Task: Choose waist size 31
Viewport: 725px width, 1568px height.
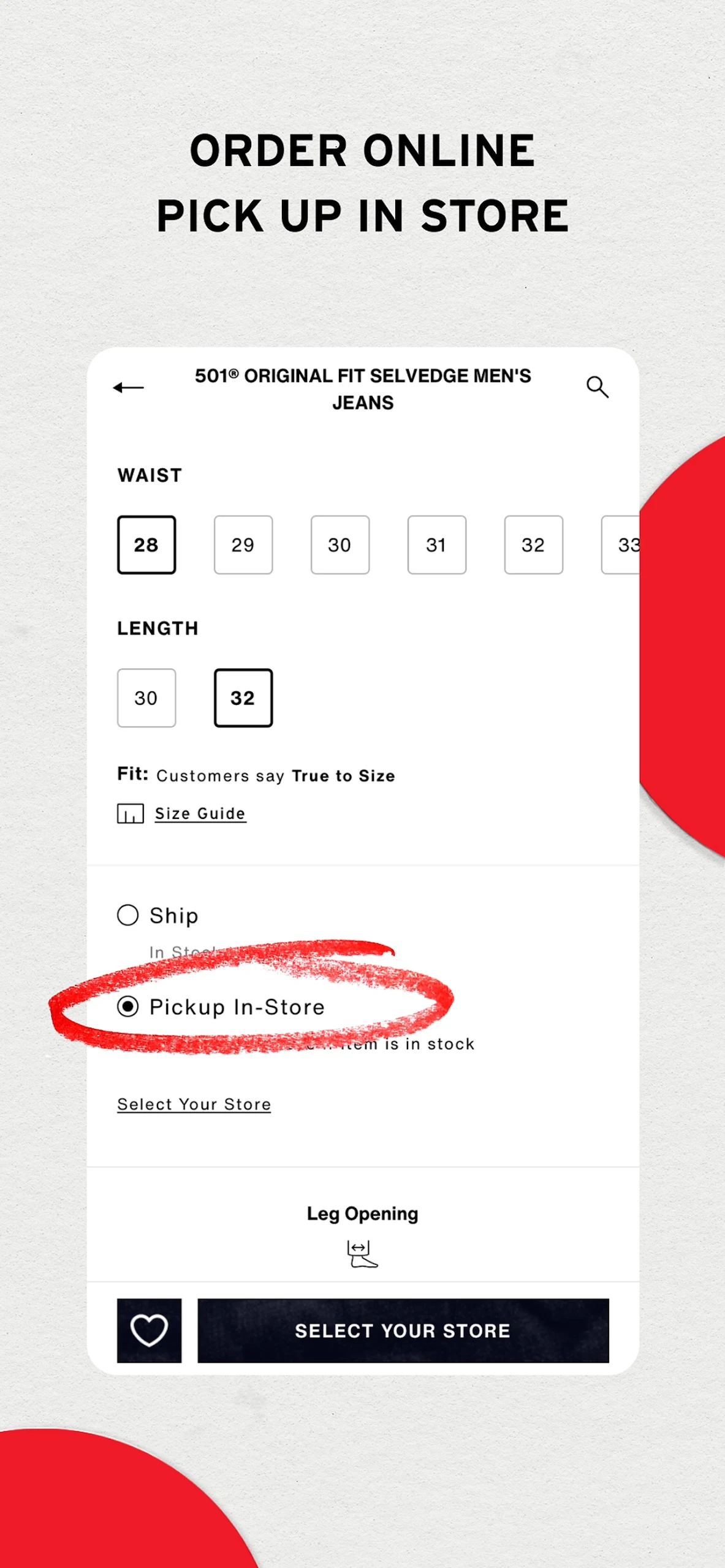Action: point(437,545)
